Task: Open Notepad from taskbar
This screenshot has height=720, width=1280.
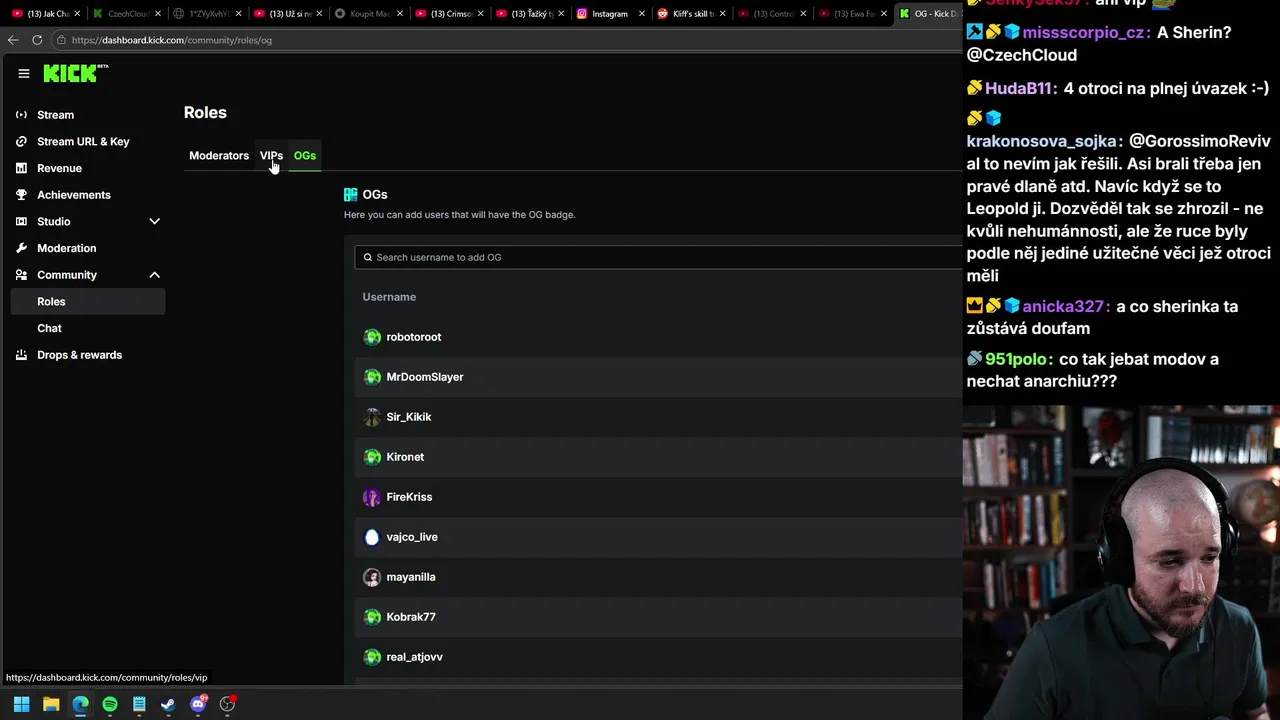Action: coord(139,704)
